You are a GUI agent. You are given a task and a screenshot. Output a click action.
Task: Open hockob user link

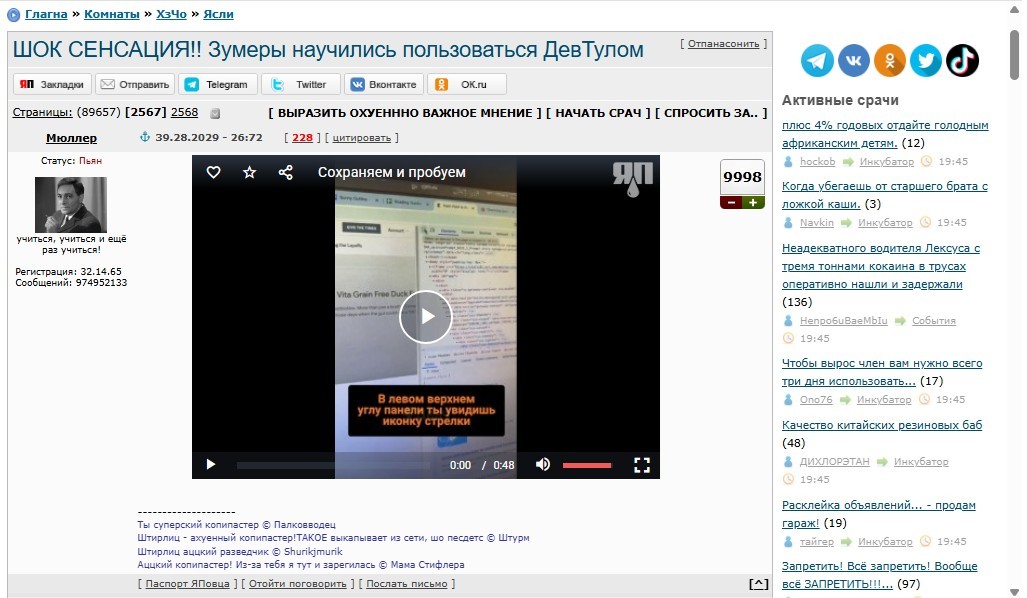pos(817,162)
